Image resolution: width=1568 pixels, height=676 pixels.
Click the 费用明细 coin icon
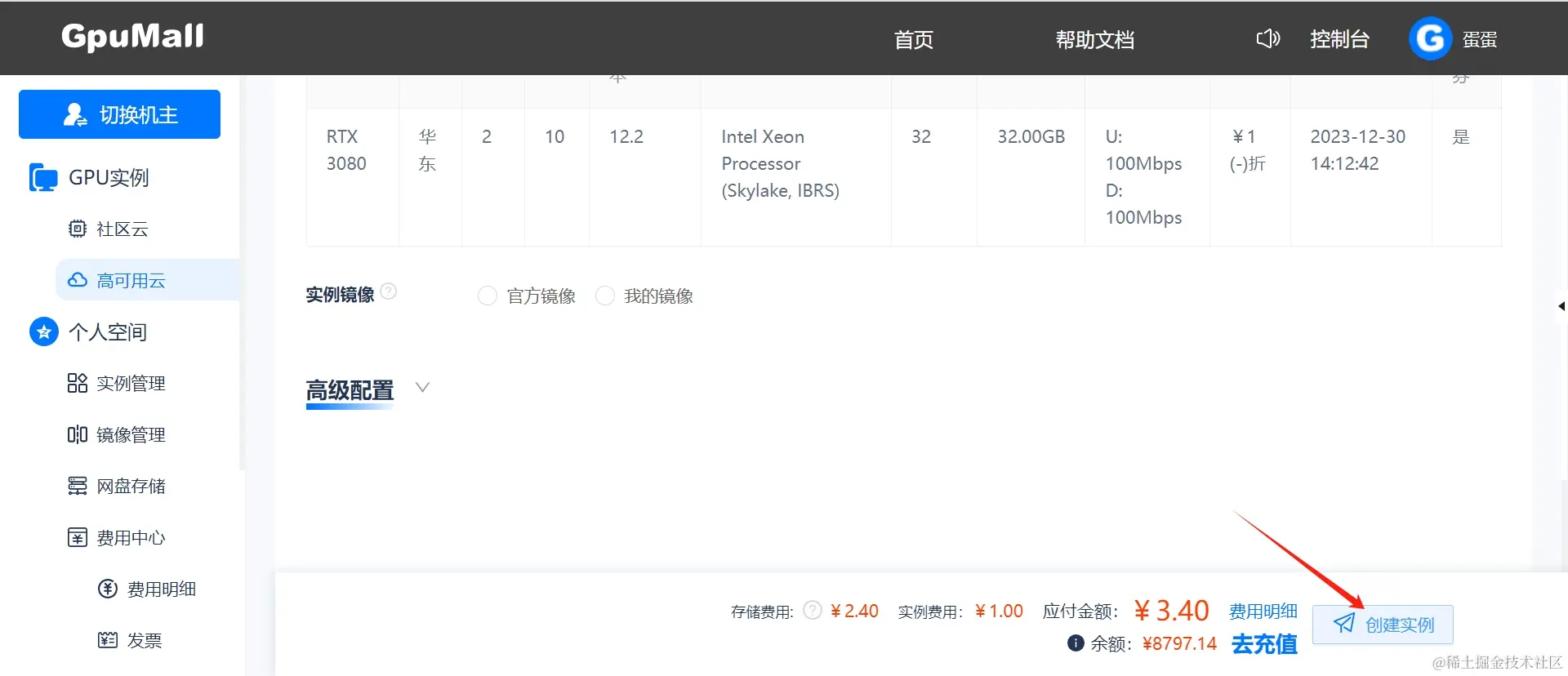pyautogui.click(x=108, y=589)
